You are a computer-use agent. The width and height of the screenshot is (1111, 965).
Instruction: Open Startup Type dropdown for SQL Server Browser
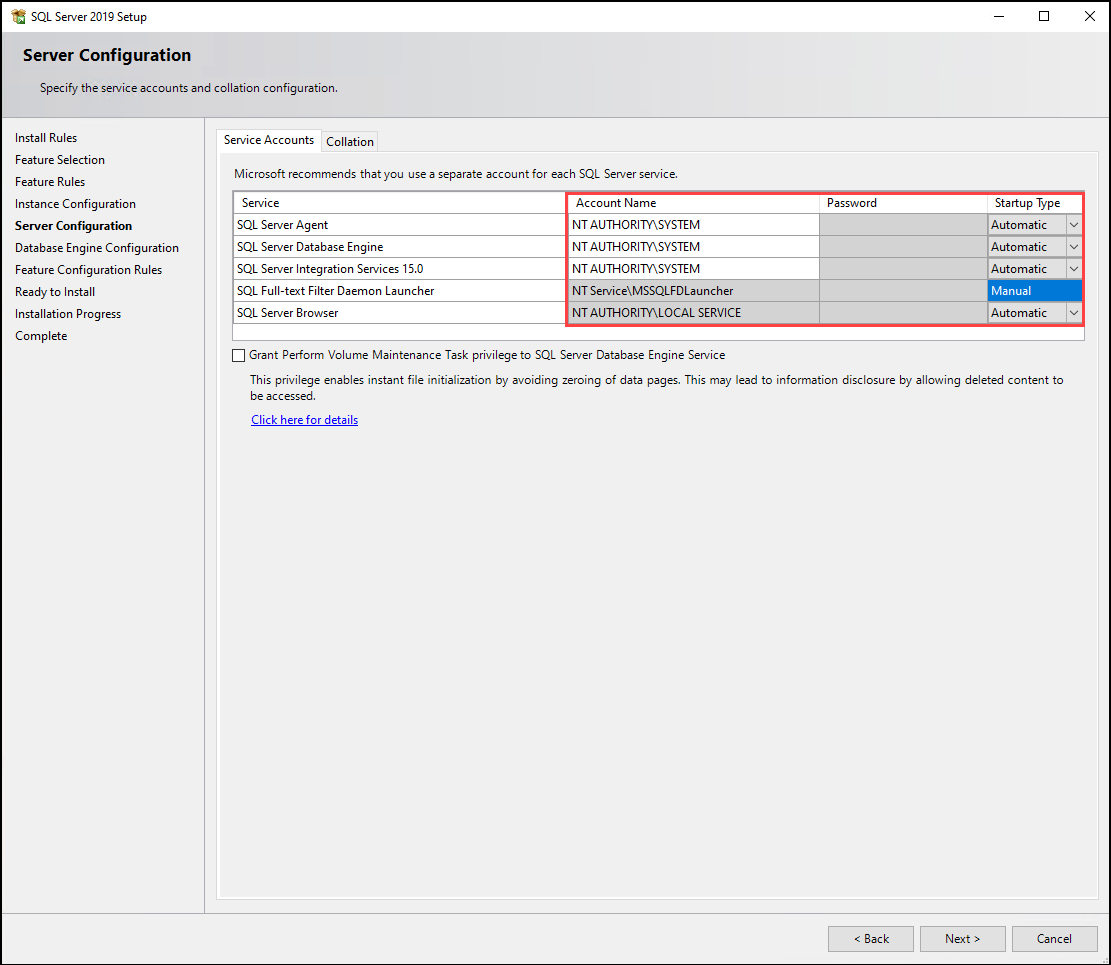(x=1073, y=312)
